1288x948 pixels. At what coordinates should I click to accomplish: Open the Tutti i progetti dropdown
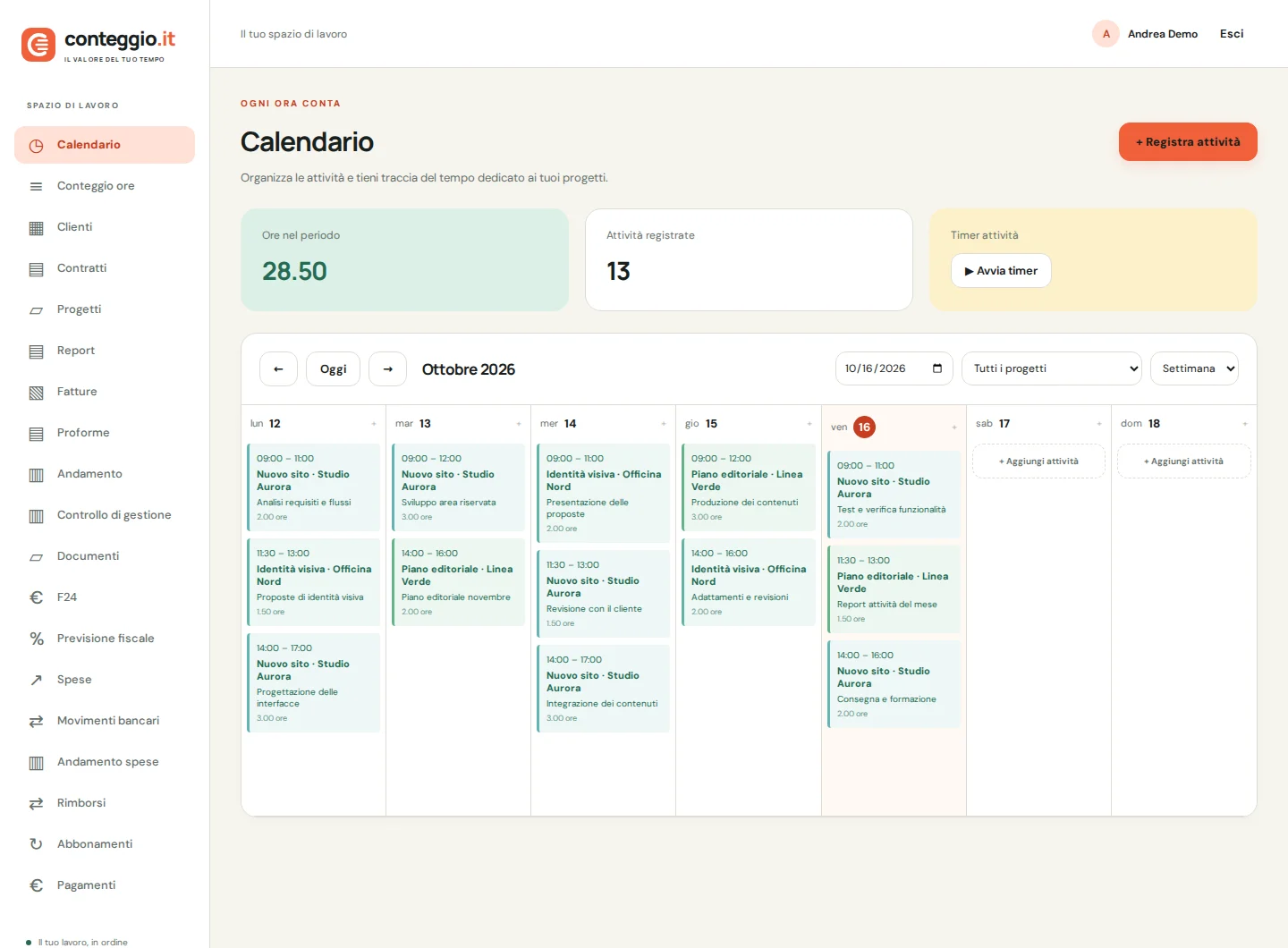pos(1052,368)
